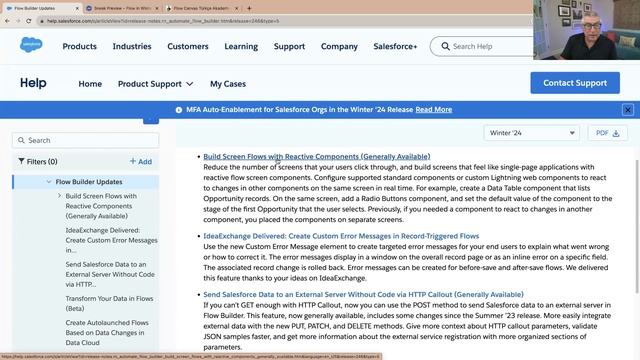Click the Help heading link
Viewport: 640px width, 360px height.
tap(33, 83)
